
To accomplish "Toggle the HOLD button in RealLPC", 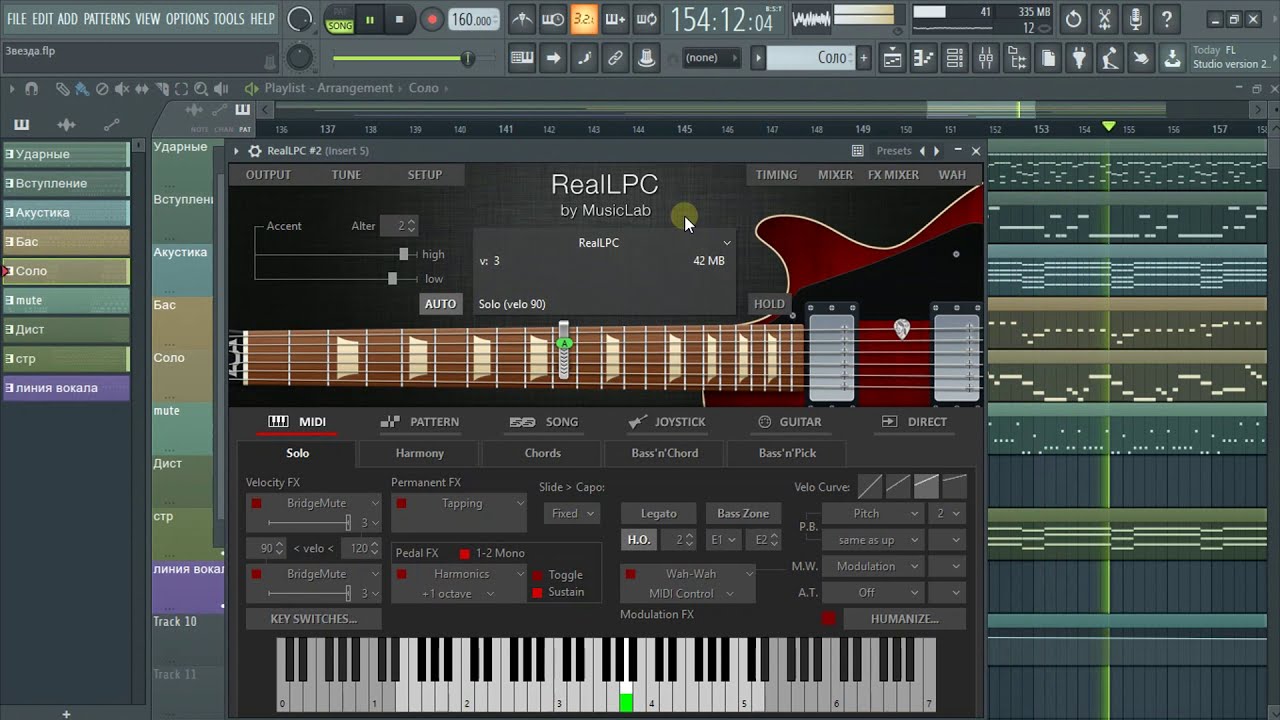I will pyautogui.click(x=769, y=304).
